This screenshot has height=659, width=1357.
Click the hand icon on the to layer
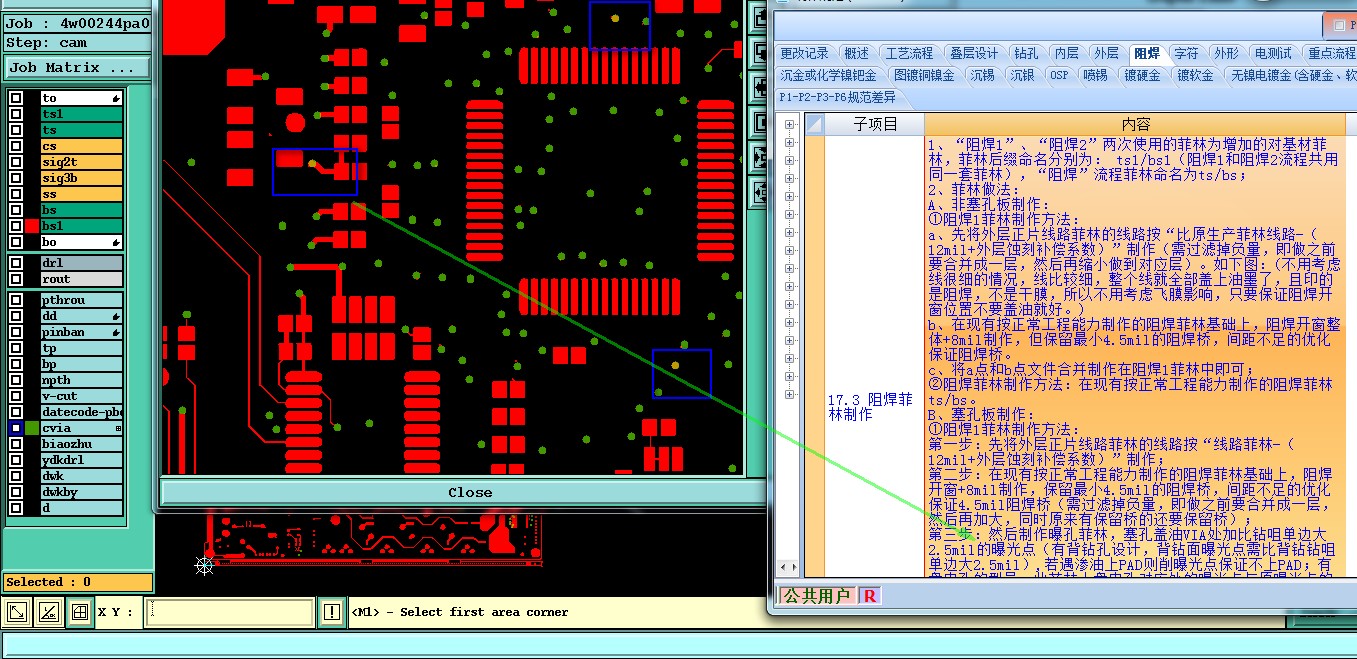coord(117,99)
